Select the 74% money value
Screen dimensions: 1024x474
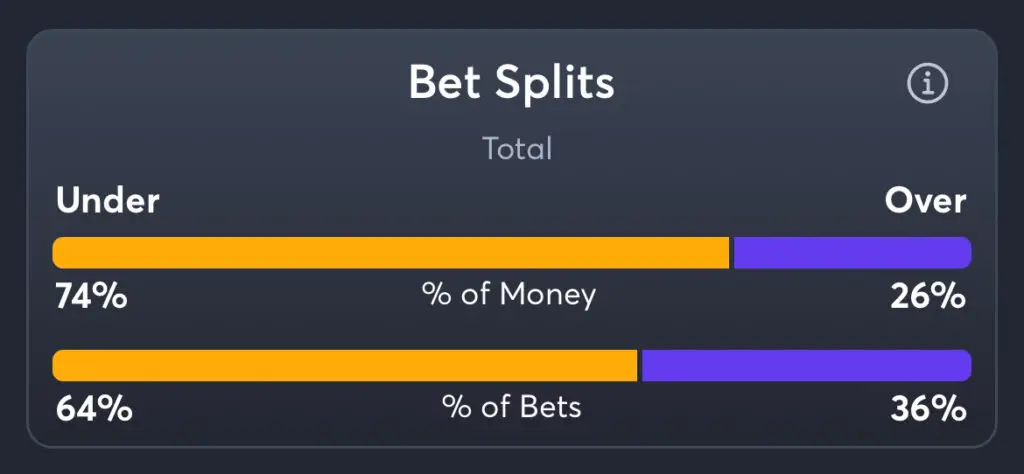tap(91, 297)
